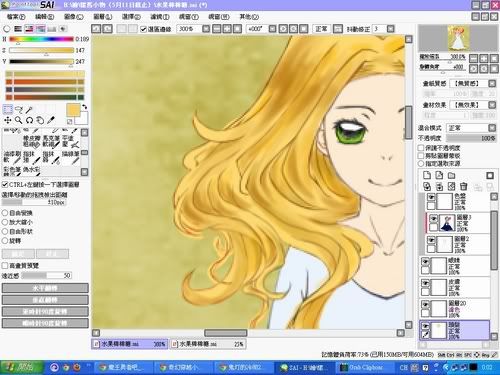Delete the selected layer with trash icon
500x375 pixels.
click(464, 186)
